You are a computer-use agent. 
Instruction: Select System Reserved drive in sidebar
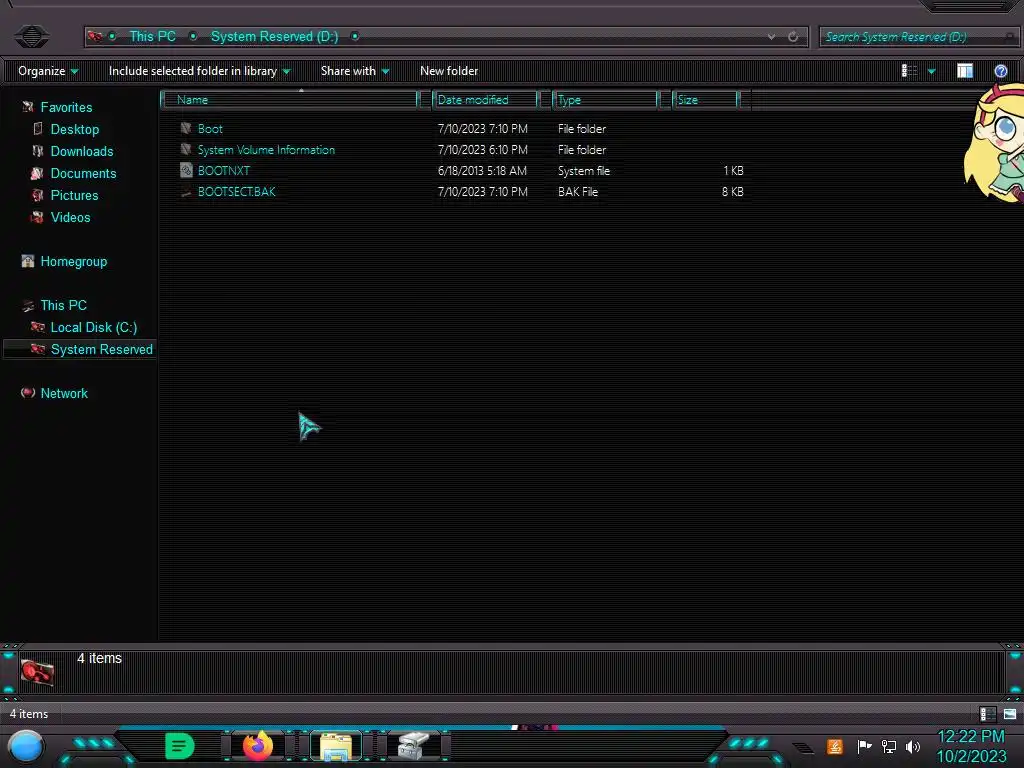(102, 349)
